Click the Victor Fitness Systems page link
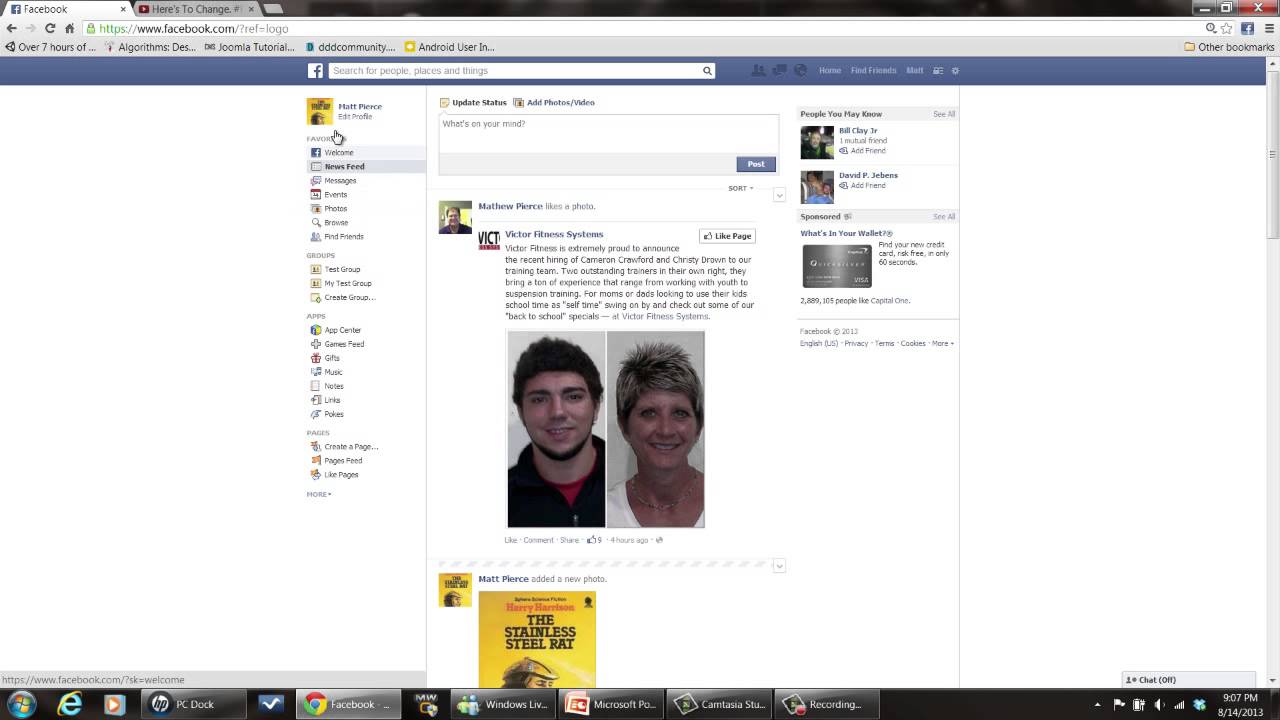This screenshot has height=720, width=1280. tap(554, 234)
